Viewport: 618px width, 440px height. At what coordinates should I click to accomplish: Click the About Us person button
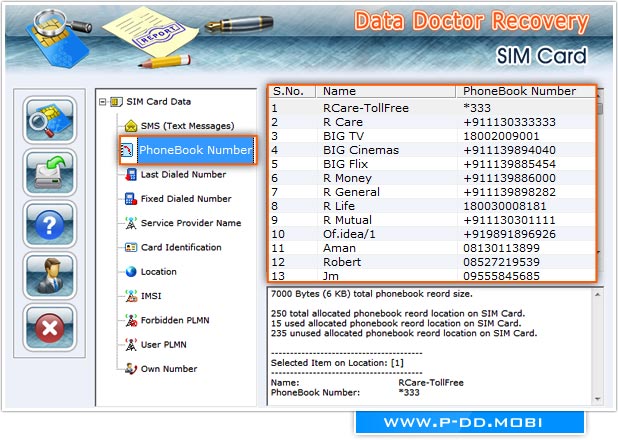50,276
